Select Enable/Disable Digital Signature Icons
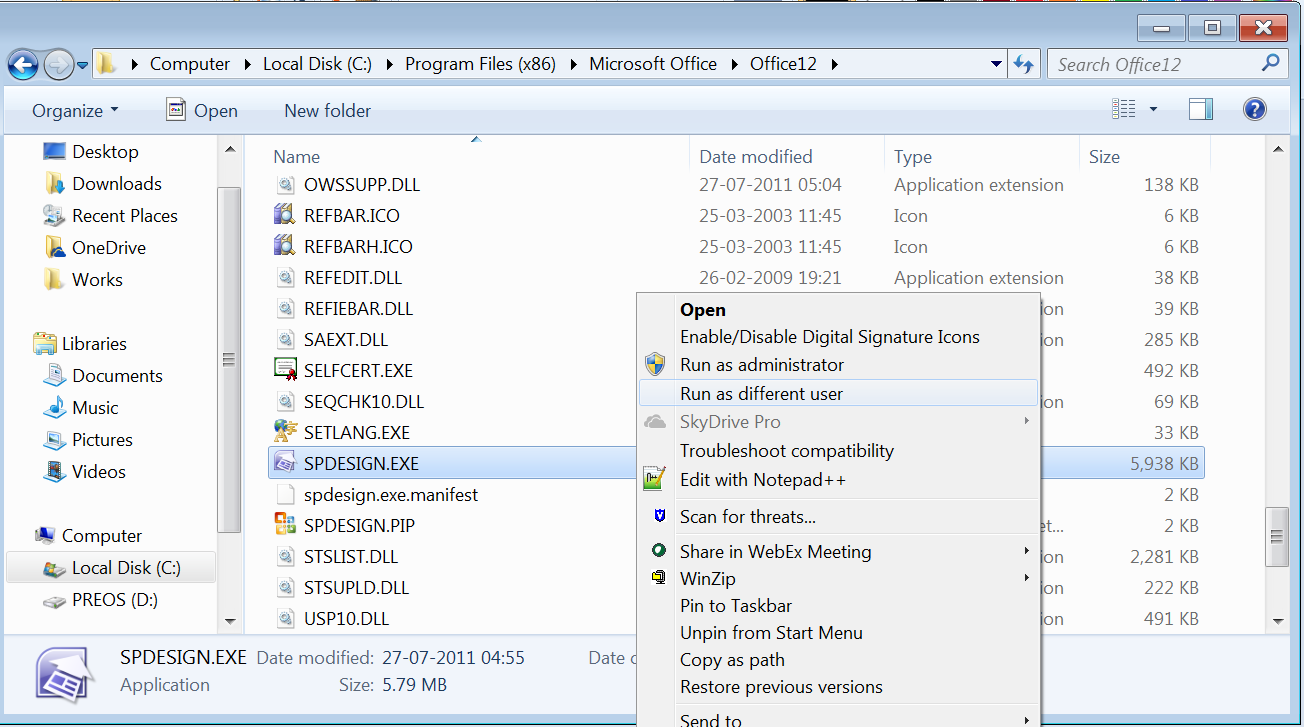Viewport: 1304px width, 727px height. click(x=830, y=337)
